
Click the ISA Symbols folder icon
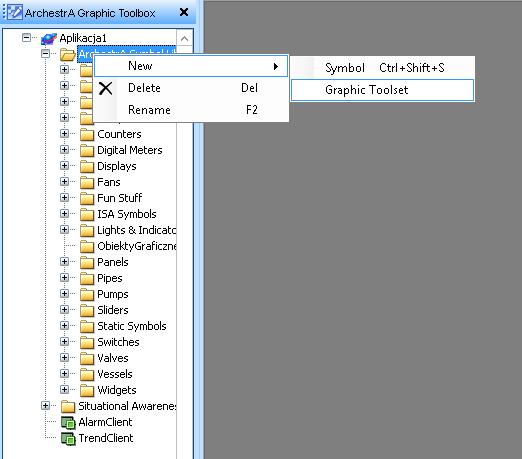(87, 214)
